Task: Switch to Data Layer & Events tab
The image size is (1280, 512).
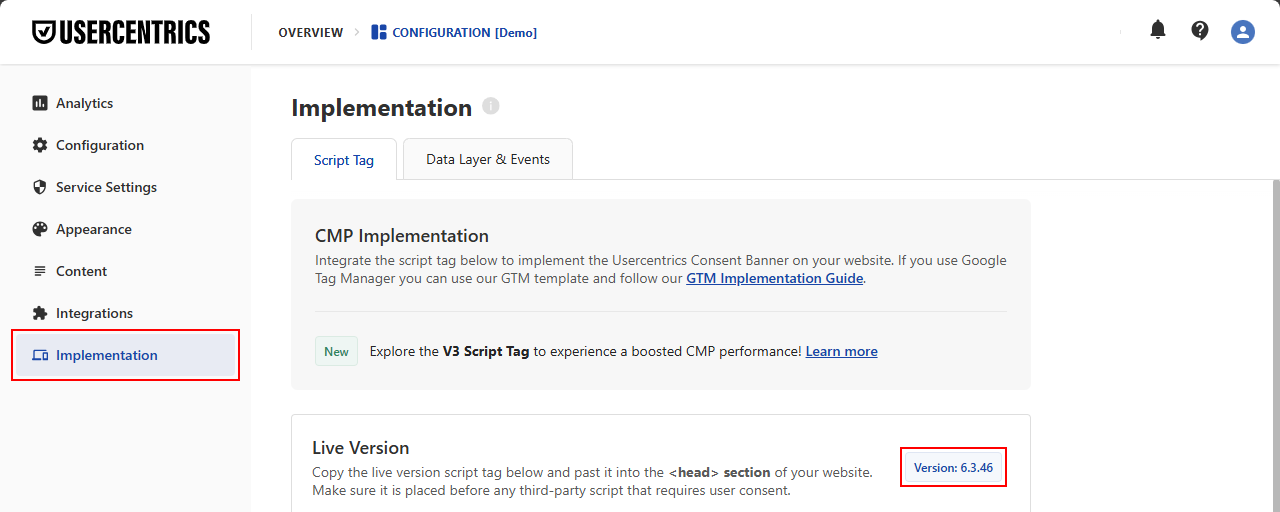Action: (x=488, y=159)
